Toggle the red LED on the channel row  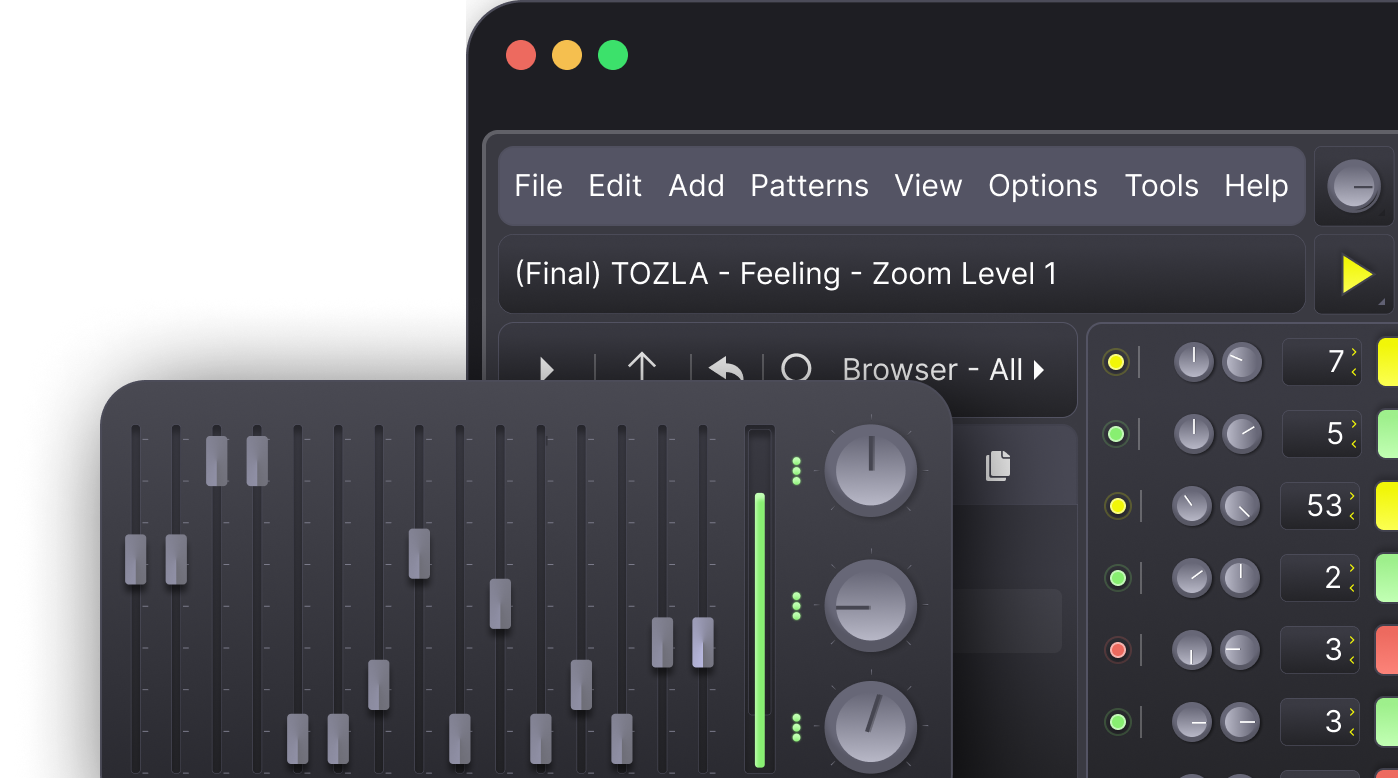(1118, 650)
